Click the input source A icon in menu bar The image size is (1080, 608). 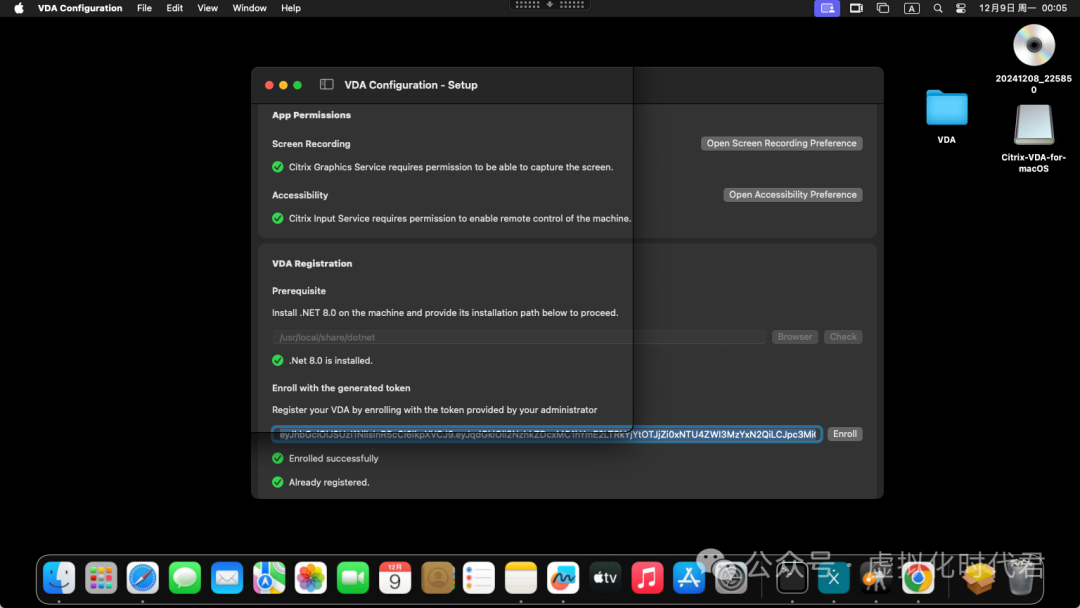(911, 8)
